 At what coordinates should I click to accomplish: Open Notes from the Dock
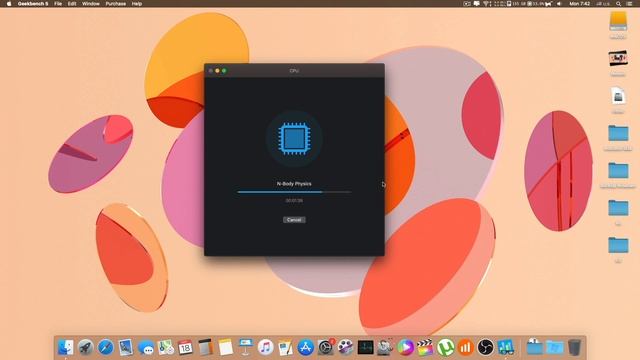(x=225, y=347)
